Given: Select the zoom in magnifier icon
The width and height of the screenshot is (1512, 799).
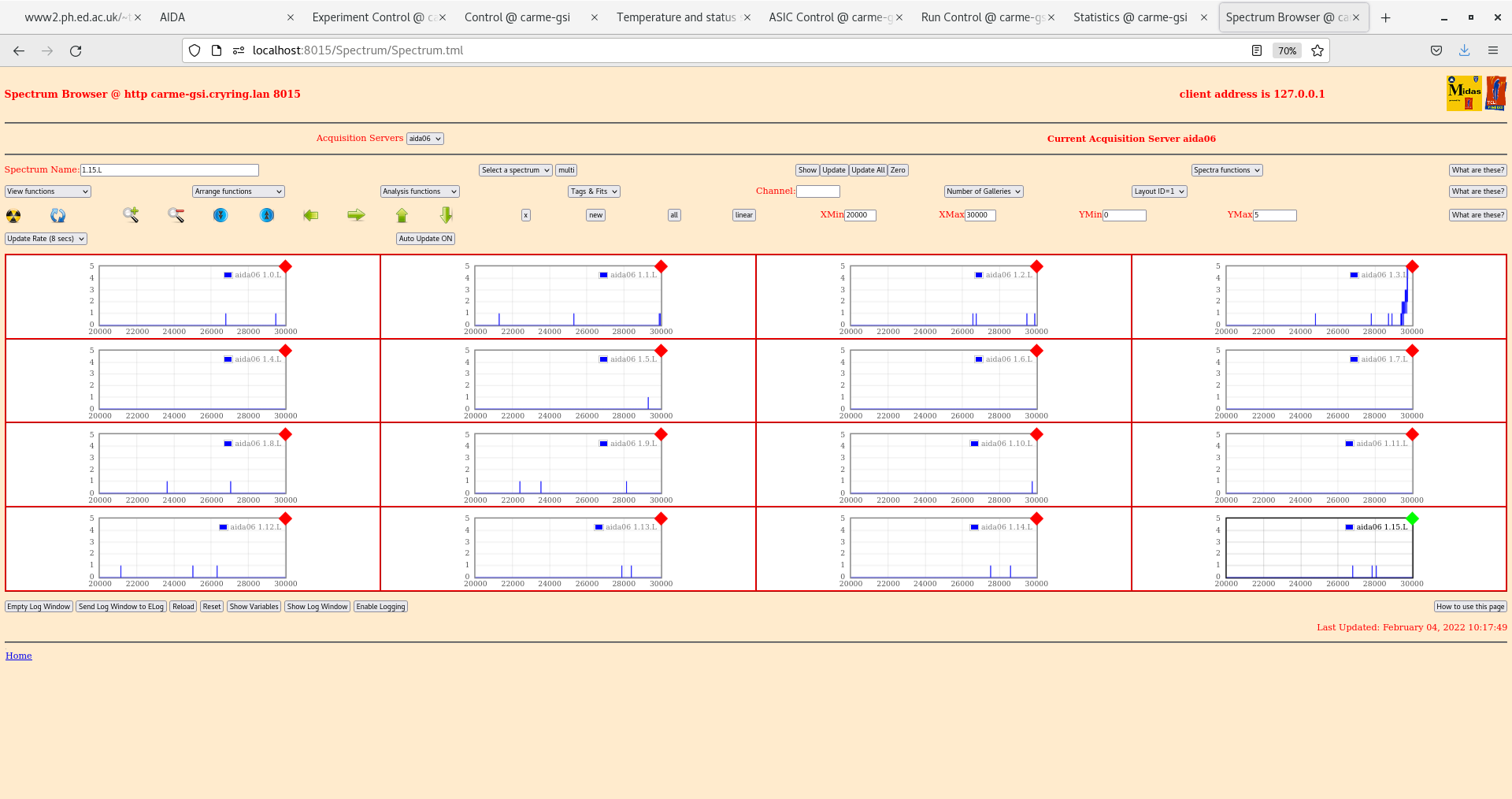Looking at the screenshot, I should click(131, 214).
